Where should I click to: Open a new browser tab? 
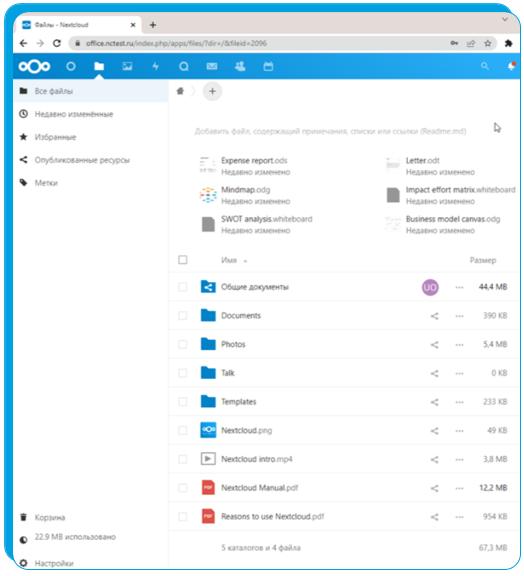(x=153, y=25)
